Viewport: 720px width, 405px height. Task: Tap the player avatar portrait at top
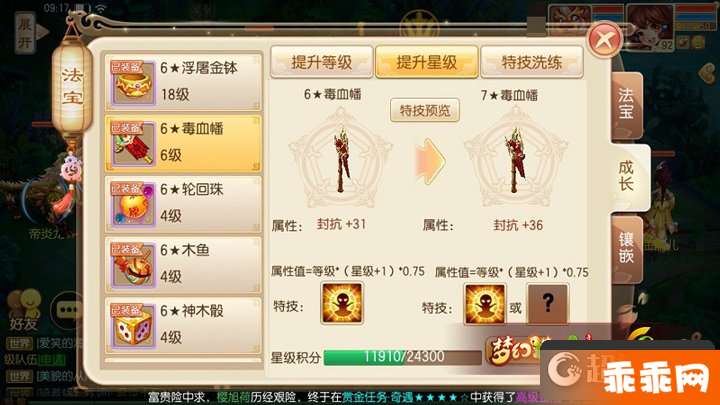click(649, 27)
